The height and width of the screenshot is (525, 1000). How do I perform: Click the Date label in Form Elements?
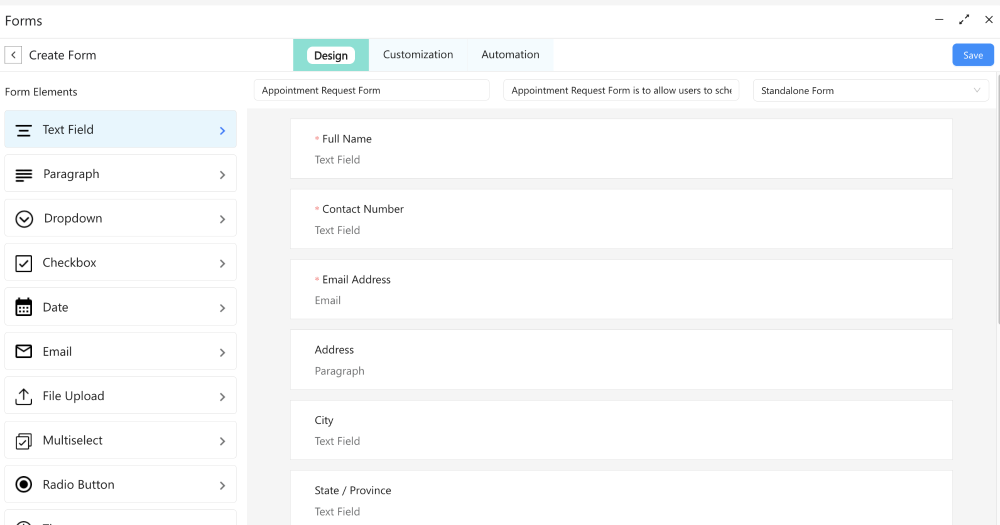55,307
